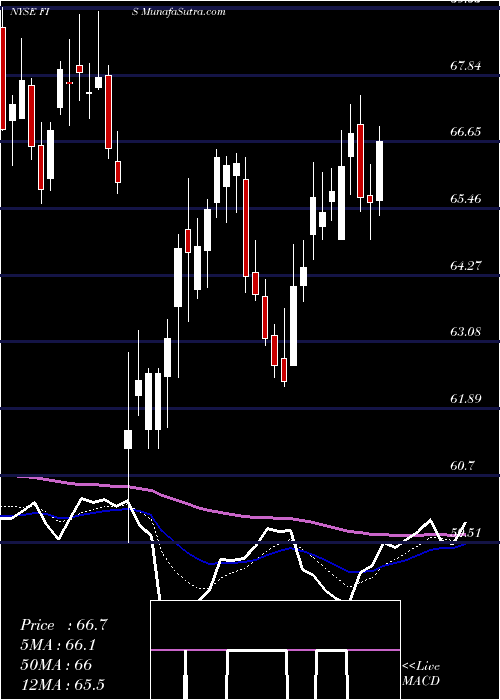This screenshot has width=500, height=700.
Task: Click the 61.89 price axis label
Action: 466,399
